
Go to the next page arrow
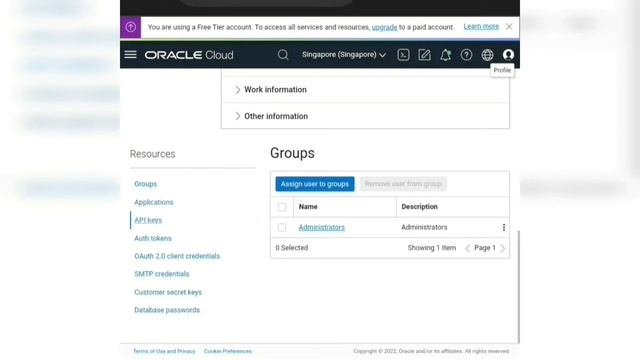click(503, 248)
